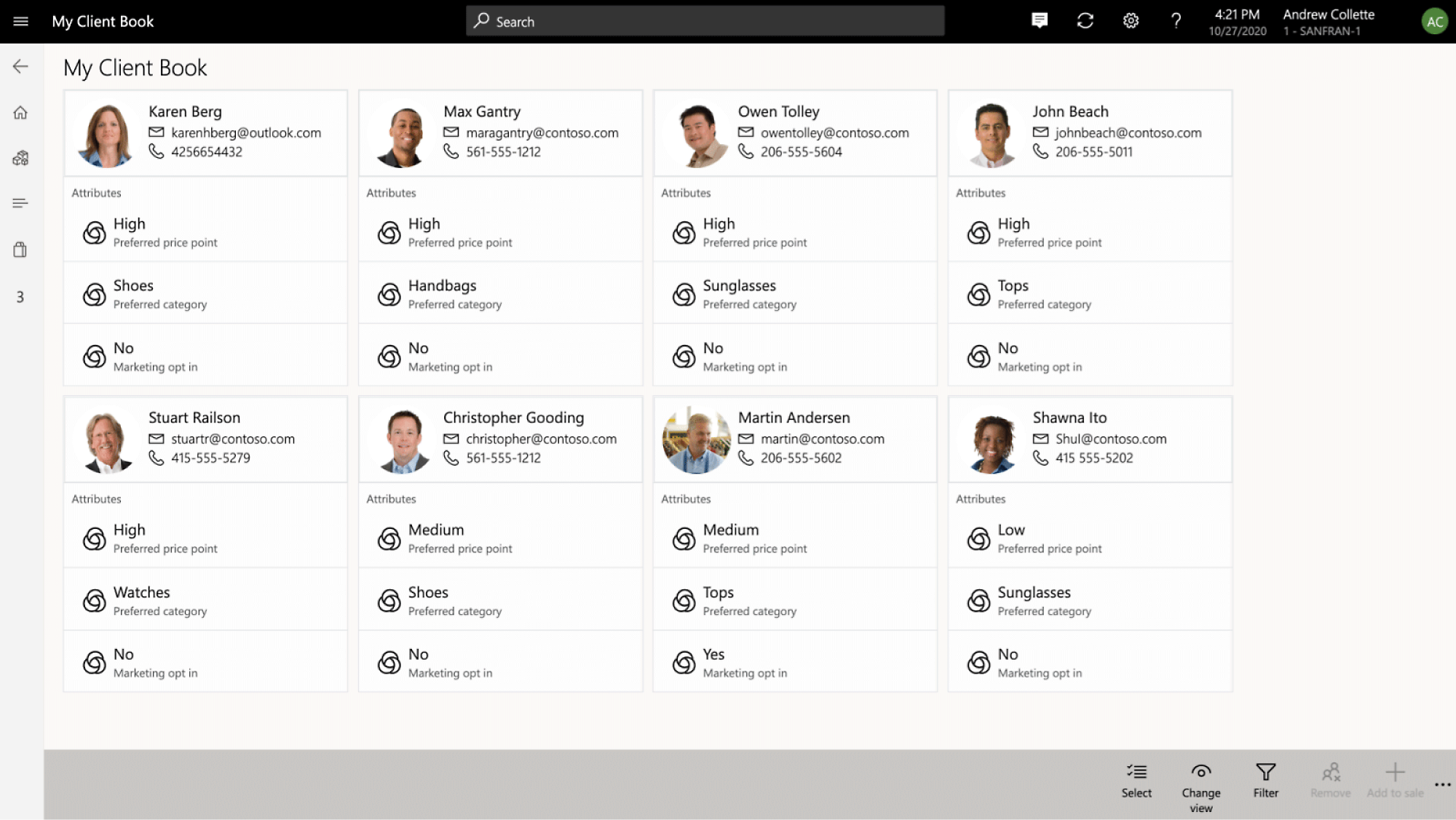Click the settings gear icon in header
The height and width of the screenshot is (820, 1456).
coord(1131,21)
